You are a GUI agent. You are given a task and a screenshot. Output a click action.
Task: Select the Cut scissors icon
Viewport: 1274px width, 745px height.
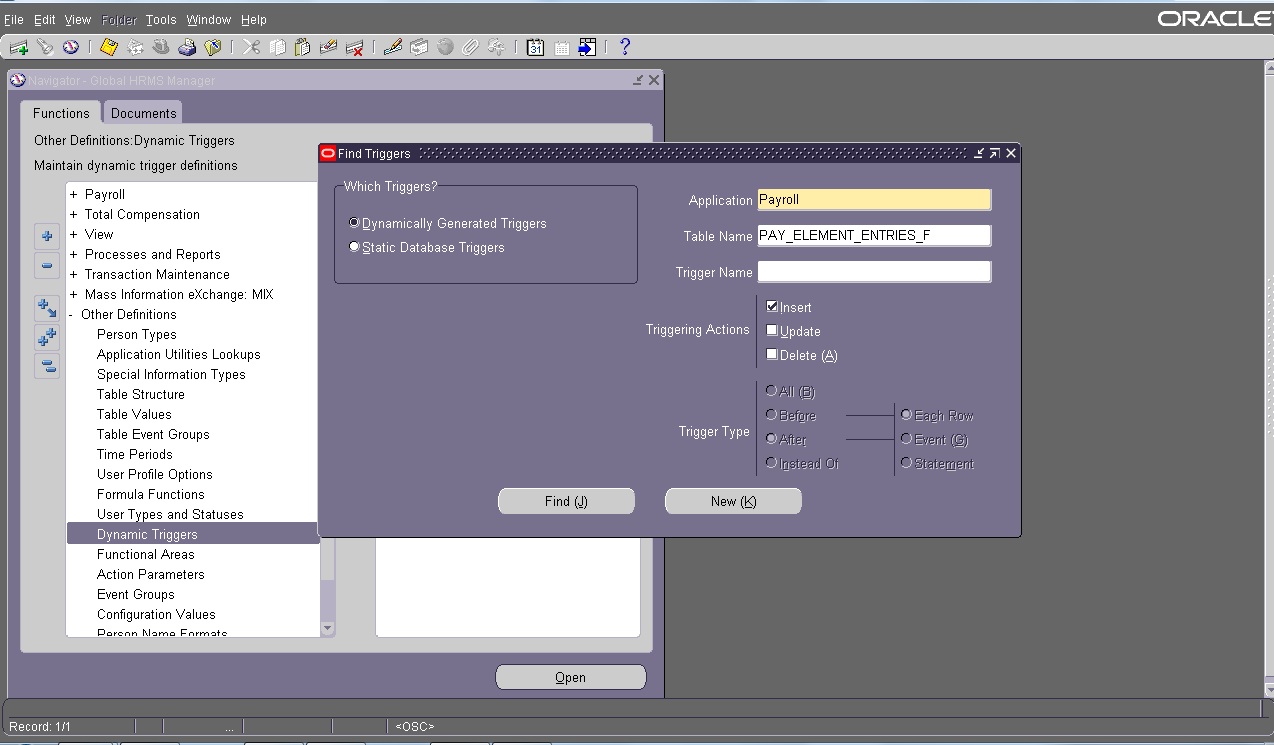[250, 46]
